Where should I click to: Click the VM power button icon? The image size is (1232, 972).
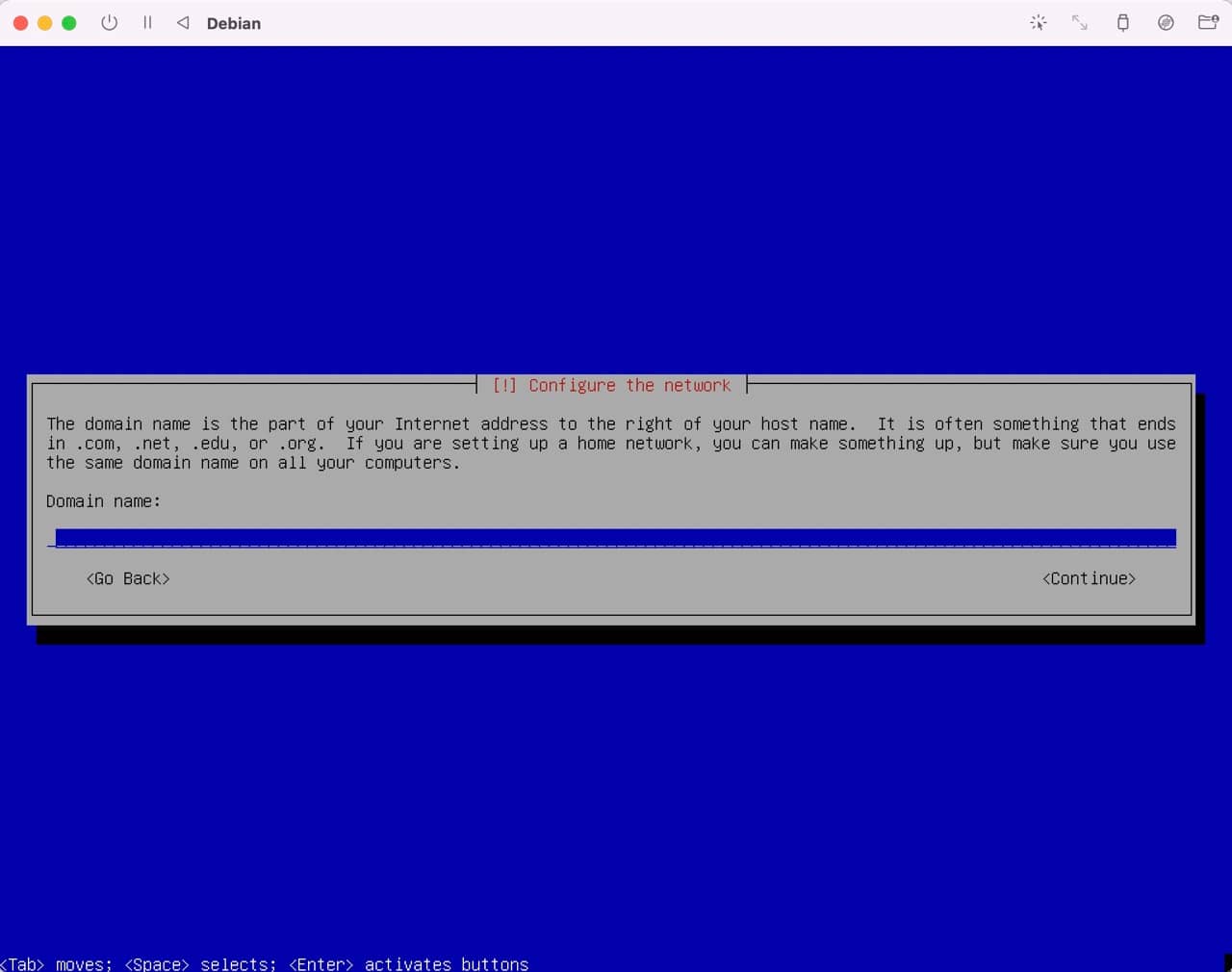pyautogui.click(x=109, y=22)
